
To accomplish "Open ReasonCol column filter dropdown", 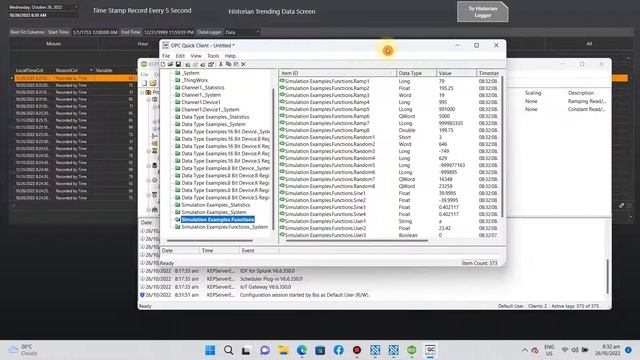I will click(x=91, y=70).
